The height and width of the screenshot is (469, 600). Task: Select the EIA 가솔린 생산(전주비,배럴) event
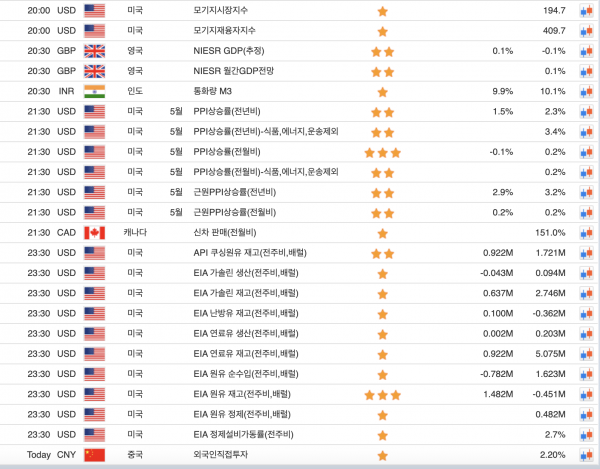pos(245,273)
